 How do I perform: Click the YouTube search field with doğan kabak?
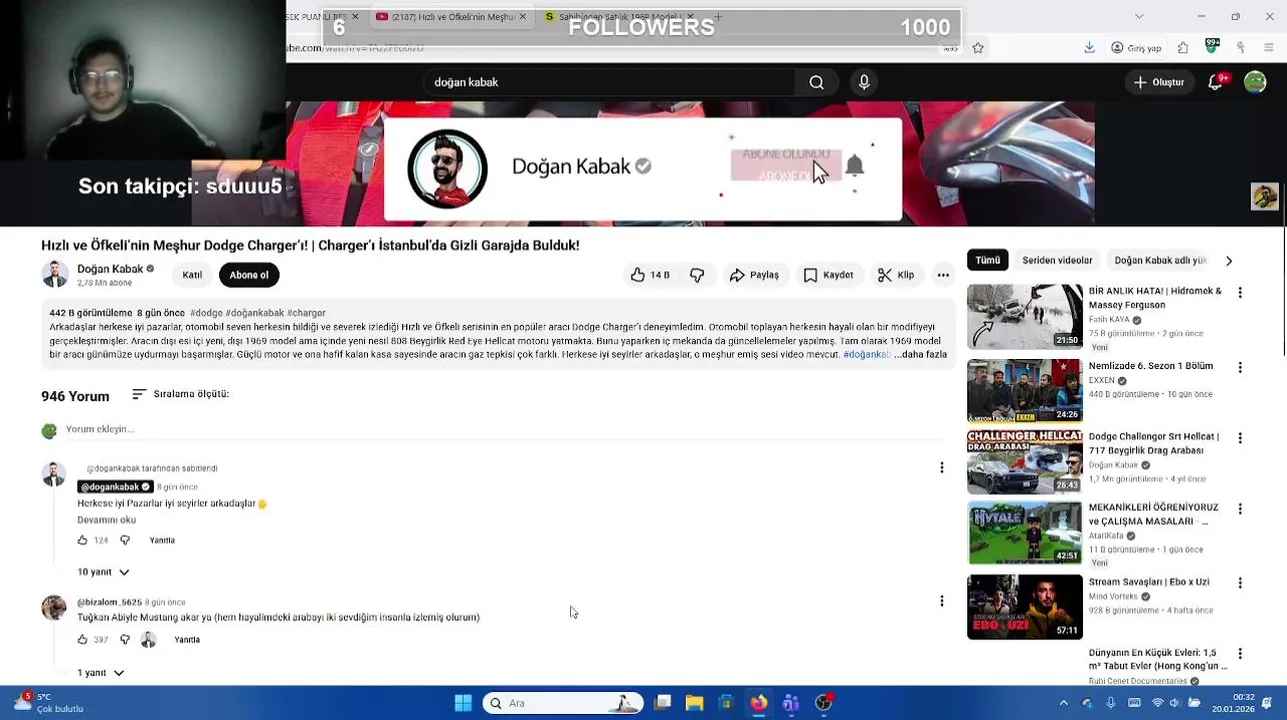point(610,83)
